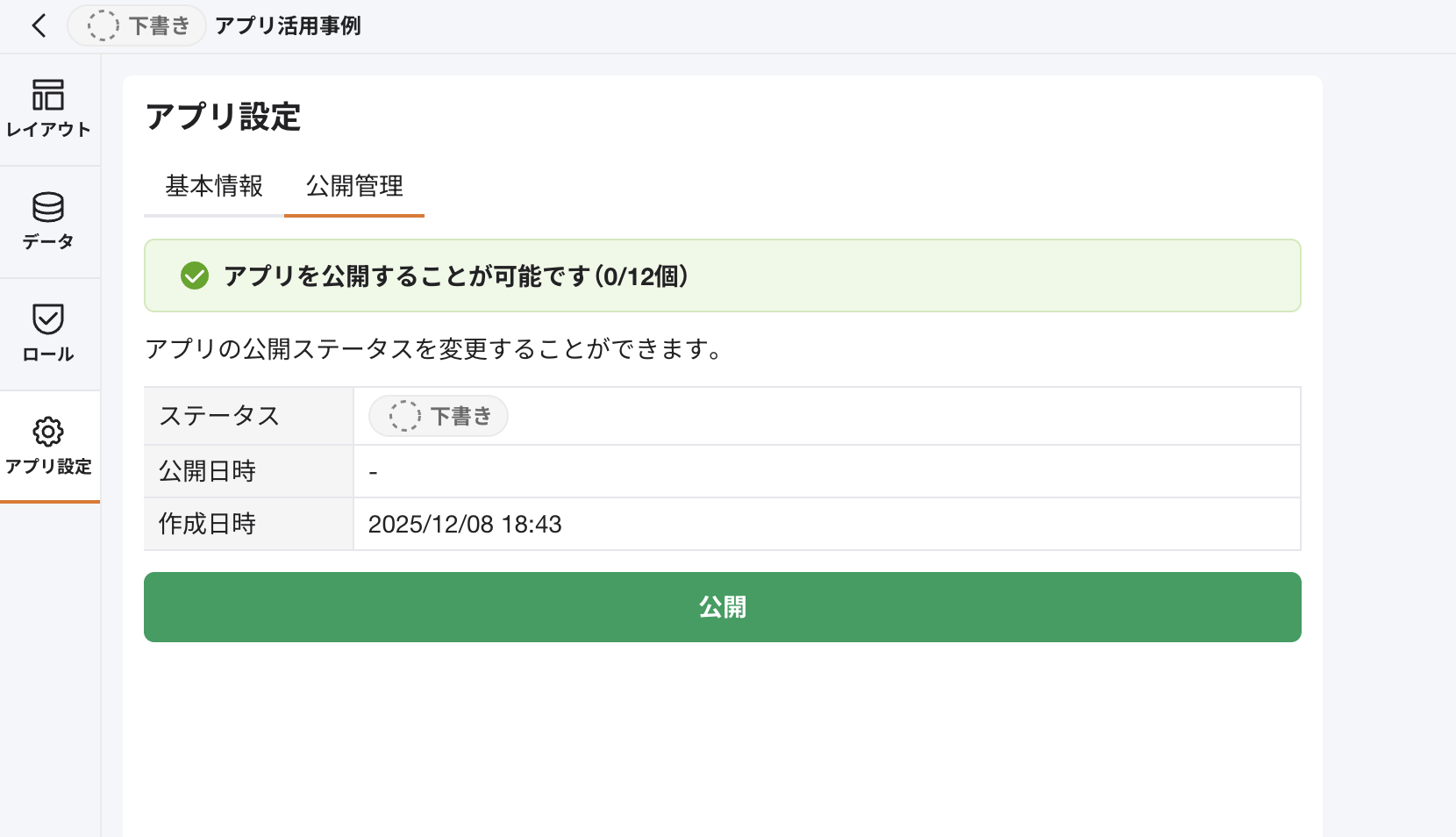Switch to the 基本情報 tab

point(213,187)
